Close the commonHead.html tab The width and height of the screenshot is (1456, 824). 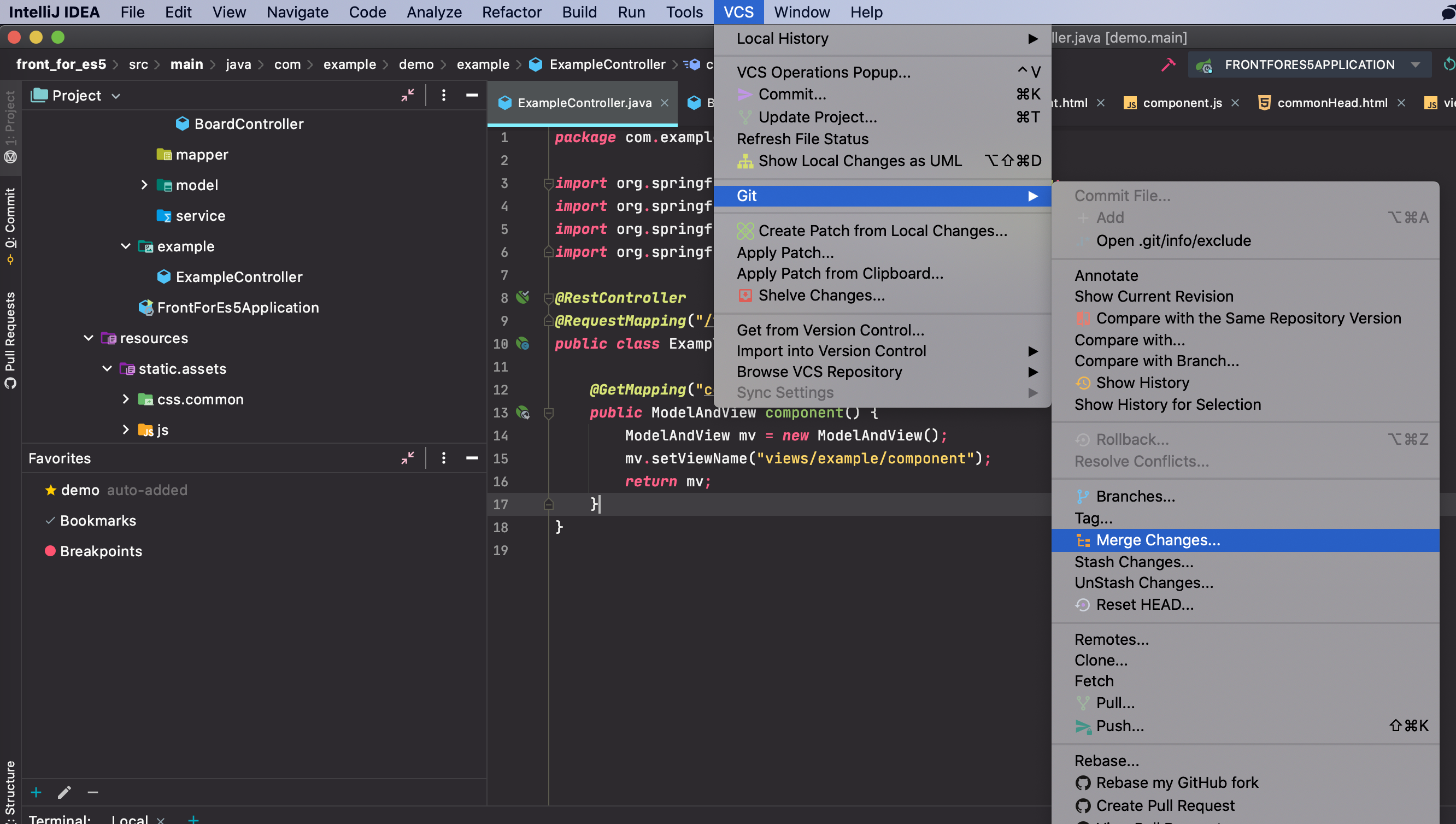(x=1401, y=102)
